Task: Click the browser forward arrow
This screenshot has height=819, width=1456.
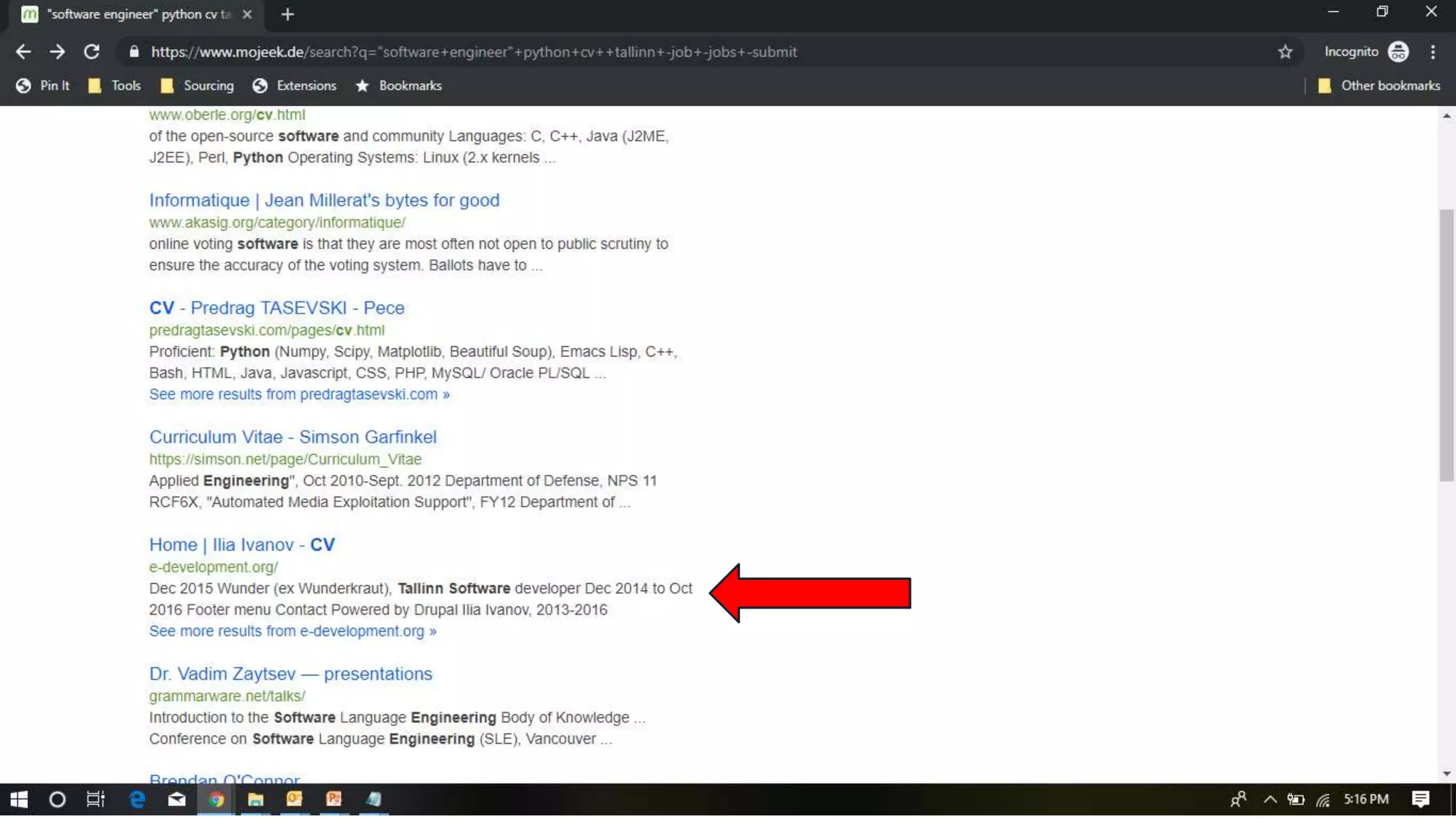Action: pos(57,52)
